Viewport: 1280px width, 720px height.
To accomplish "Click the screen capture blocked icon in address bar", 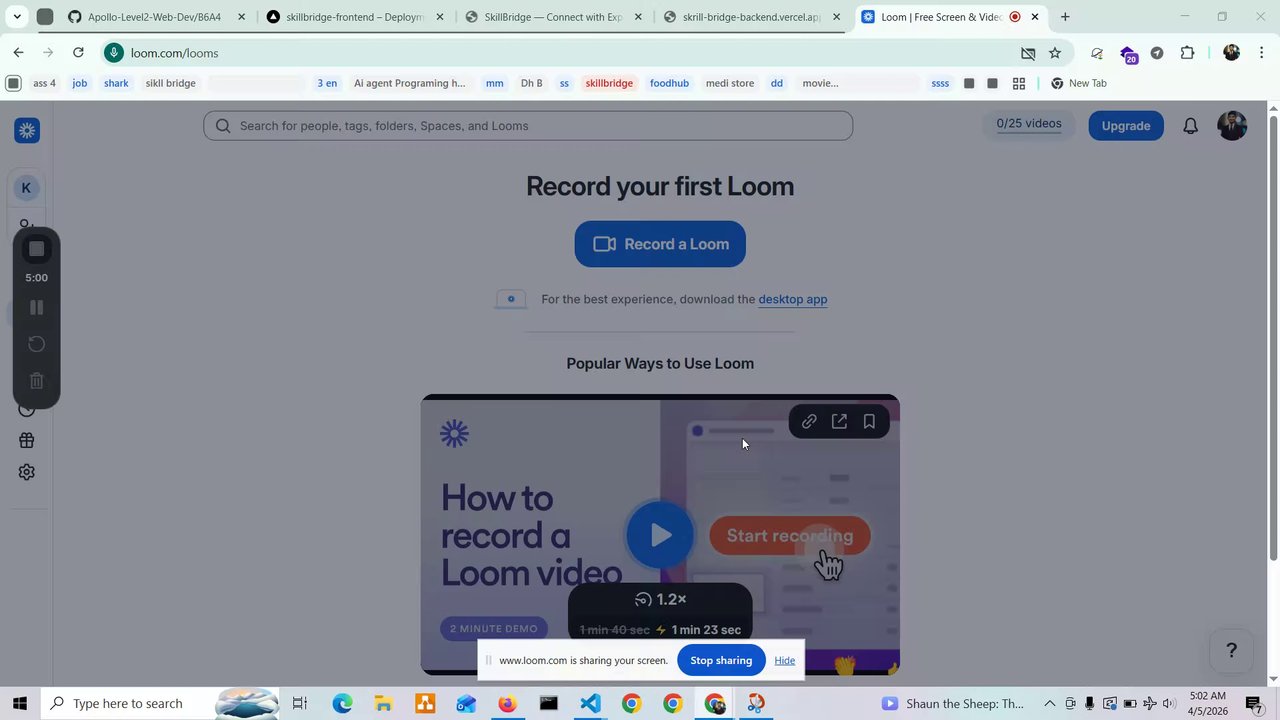I will [x=1028, y=53].
